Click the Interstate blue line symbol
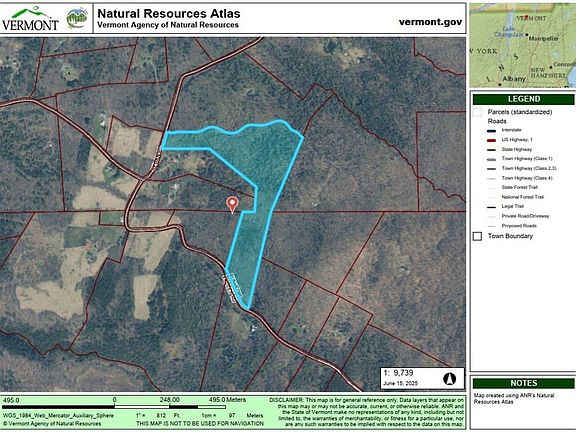The height and width of the screenshot is (432, 576). [x=491, y=130]
